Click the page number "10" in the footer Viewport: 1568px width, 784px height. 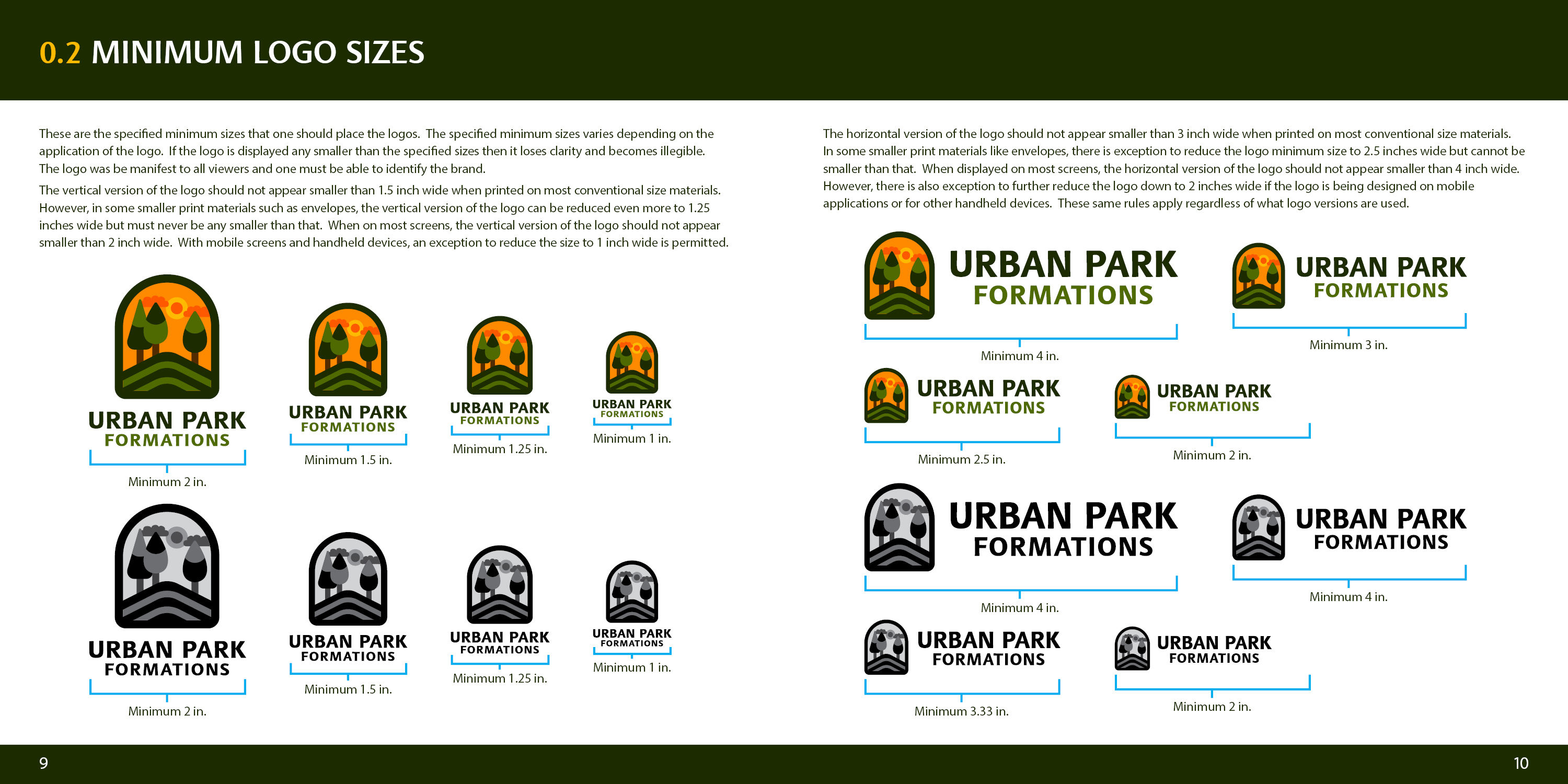pos(1520,763)
